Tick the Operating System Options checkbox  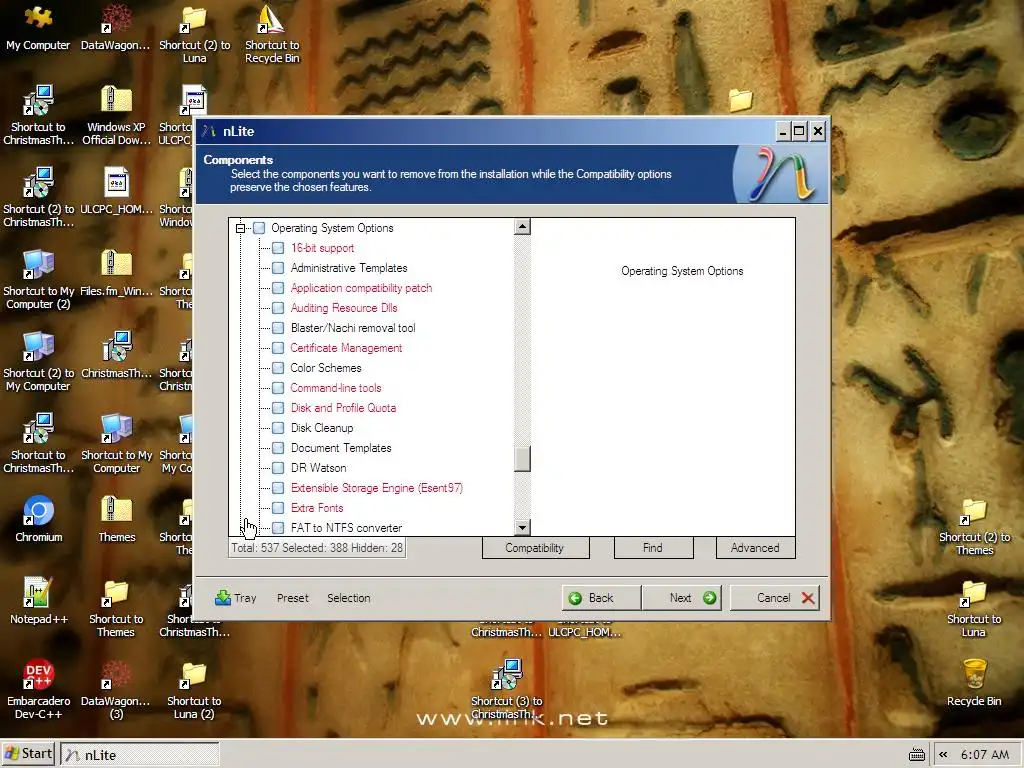259,228
